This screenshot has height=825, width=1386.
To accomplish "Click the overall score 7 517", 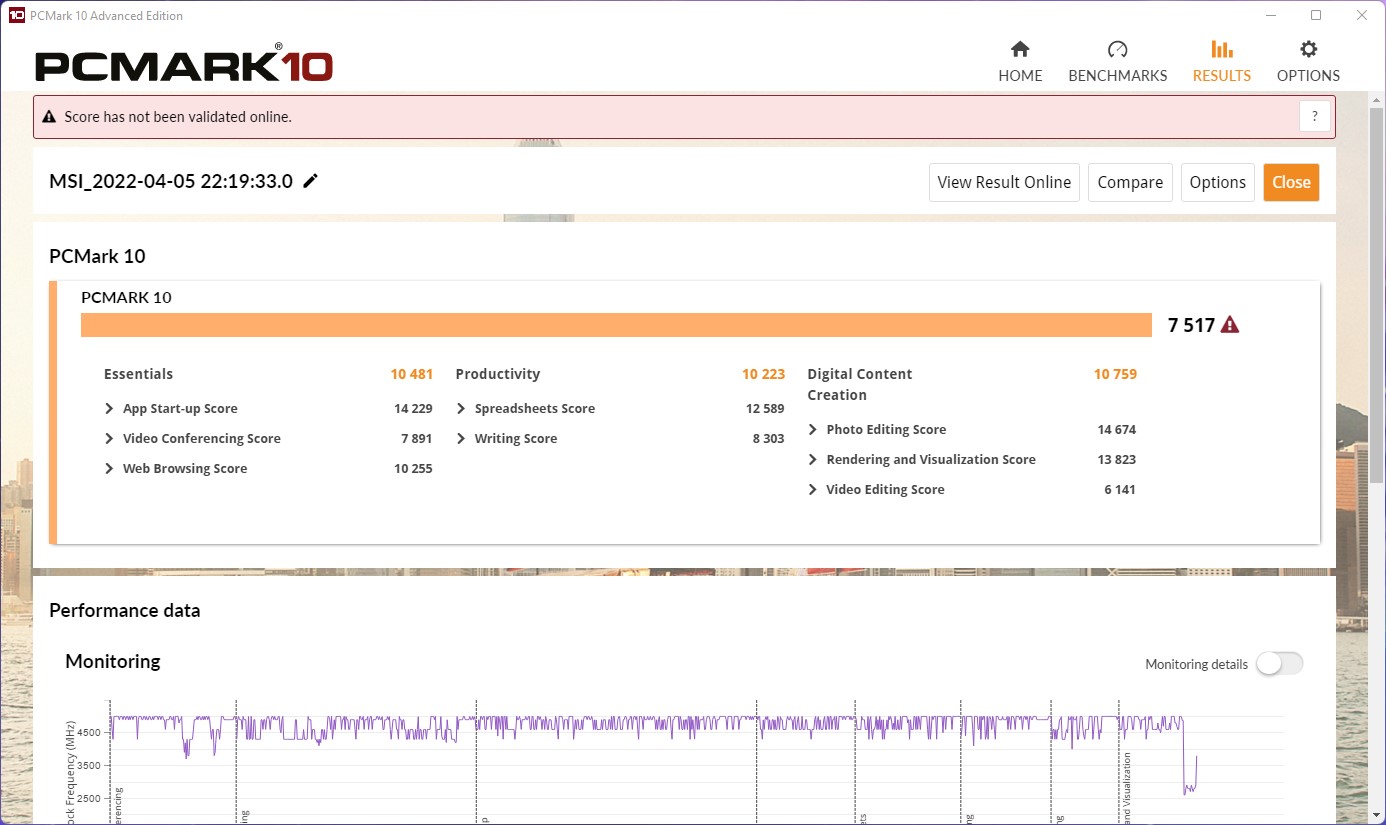I will point(1191,325).
